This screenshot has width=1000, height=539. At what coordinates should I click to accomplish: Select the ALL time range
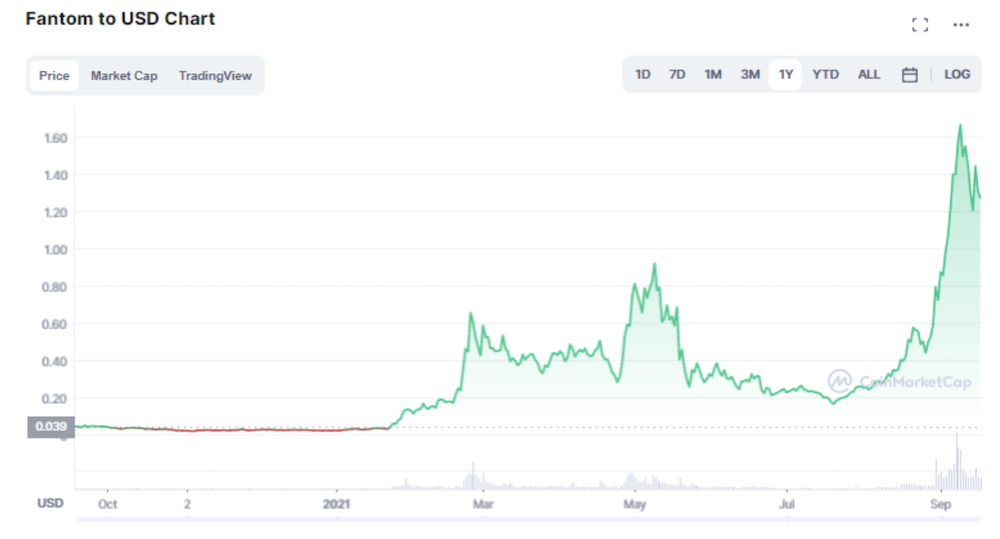coord(869,75)
